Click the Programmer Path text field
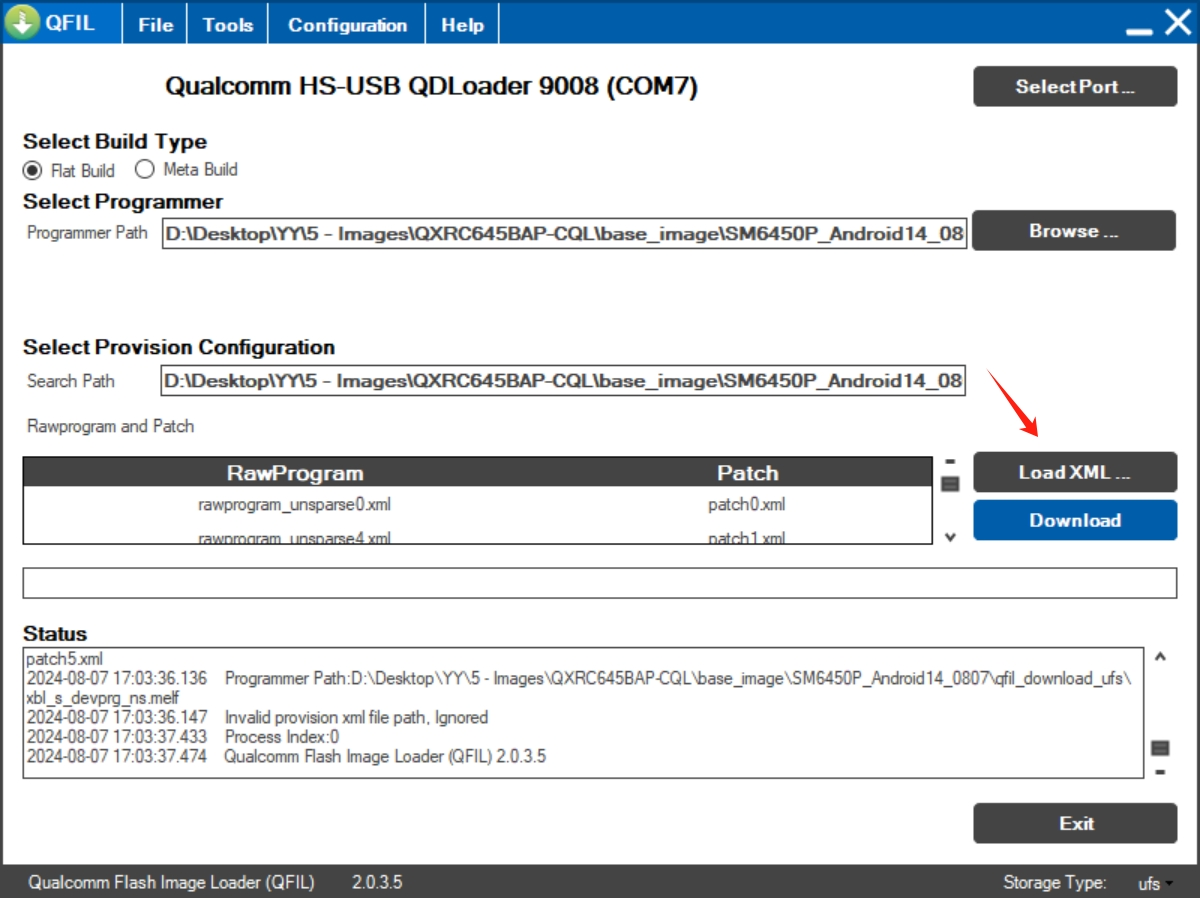The width and height of the screenshot is (1200, 898). pos(564,234)
